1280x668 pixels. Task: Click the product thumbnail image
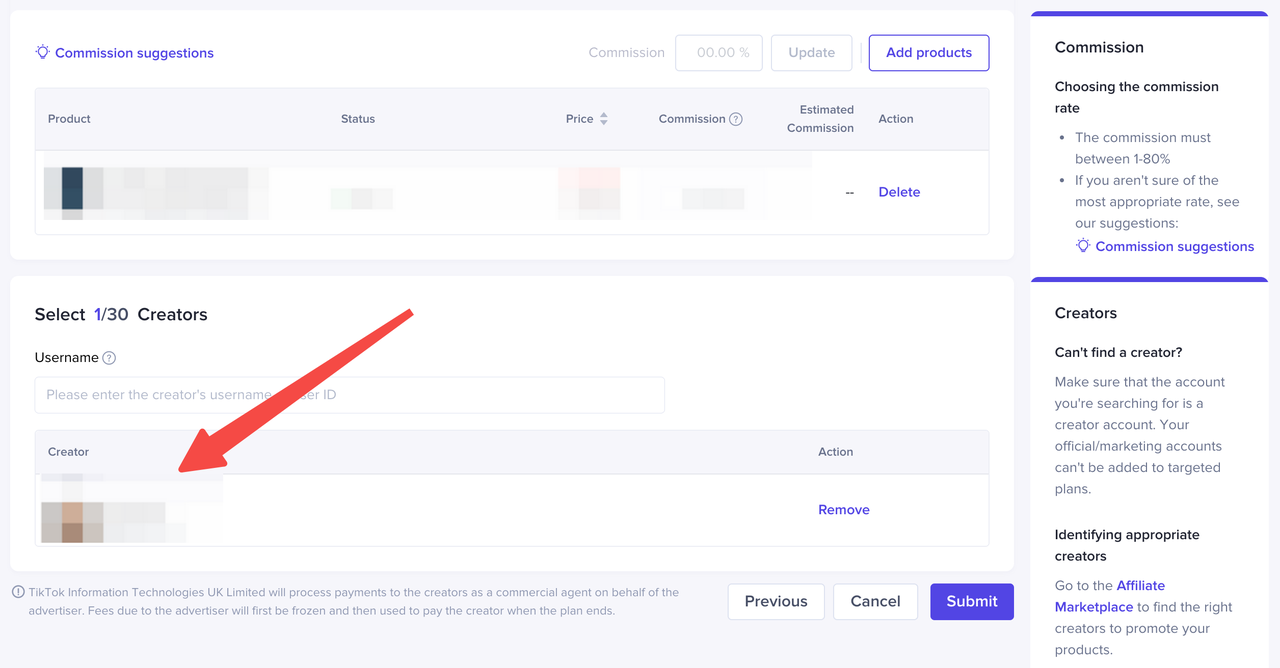pyautogui.click(x=72, y=191)
